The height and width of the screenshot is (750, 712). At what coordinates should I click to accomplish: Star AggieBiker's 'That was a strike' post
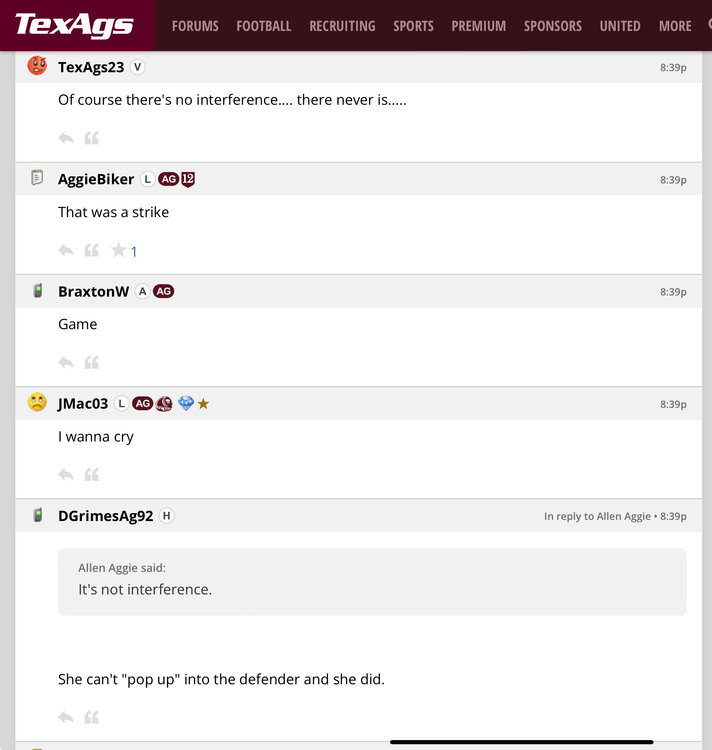click(118, 250)
